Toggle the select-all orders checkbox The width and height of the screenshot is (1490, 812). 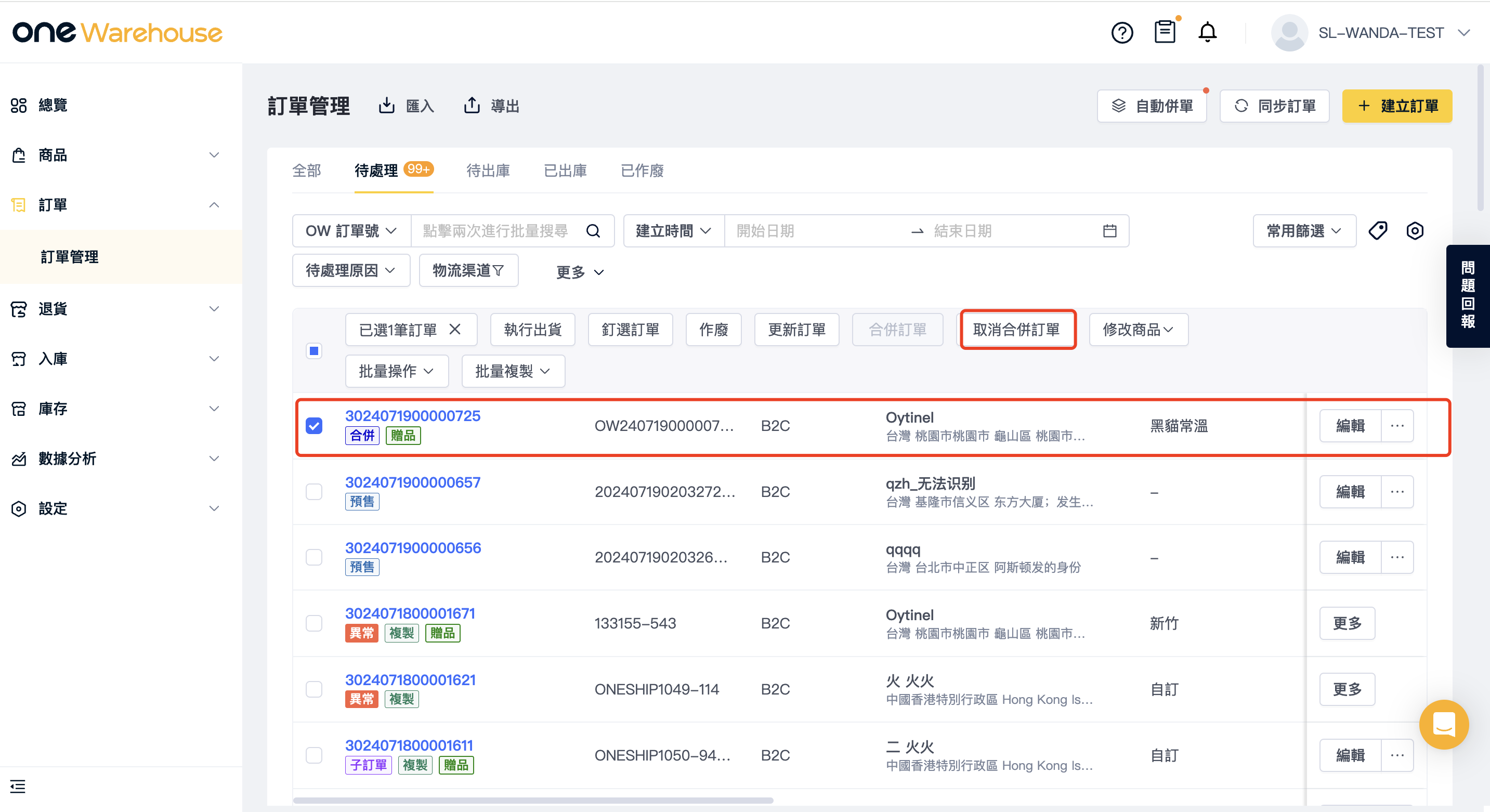tap(314, 350)
